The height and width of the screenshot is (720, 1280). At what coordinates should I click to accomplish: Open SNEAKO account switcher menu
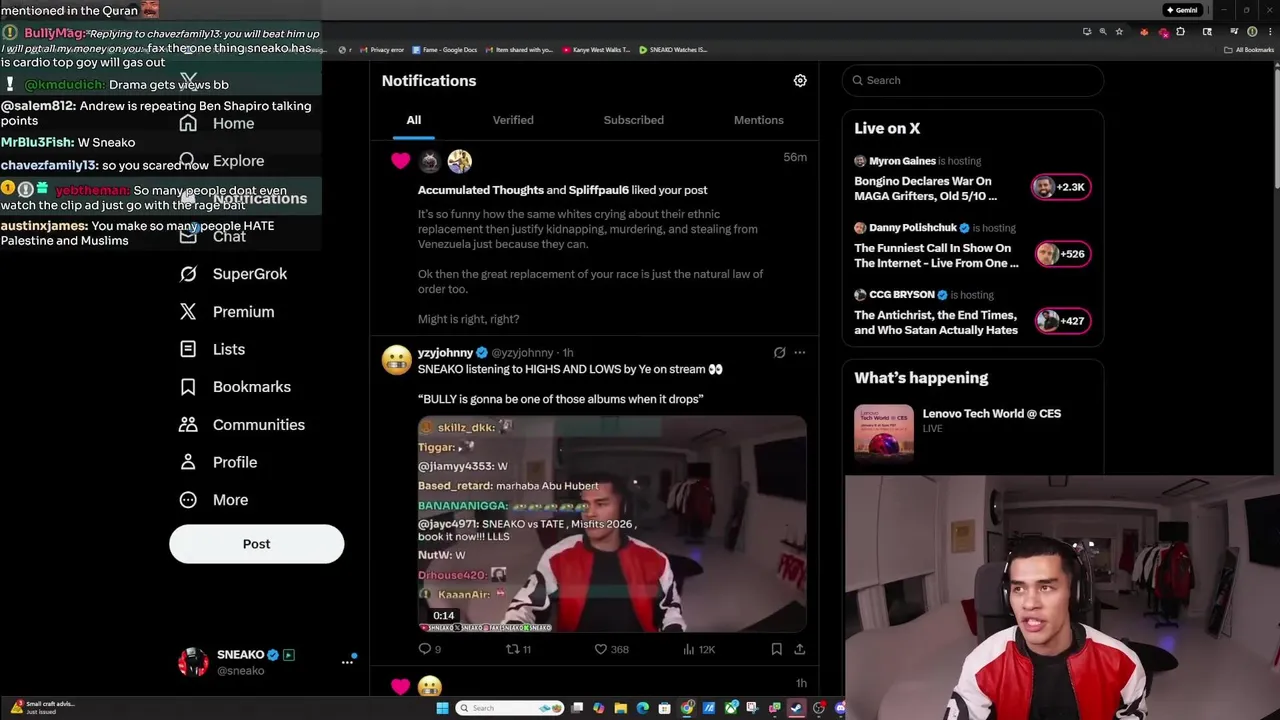[347, 662]
